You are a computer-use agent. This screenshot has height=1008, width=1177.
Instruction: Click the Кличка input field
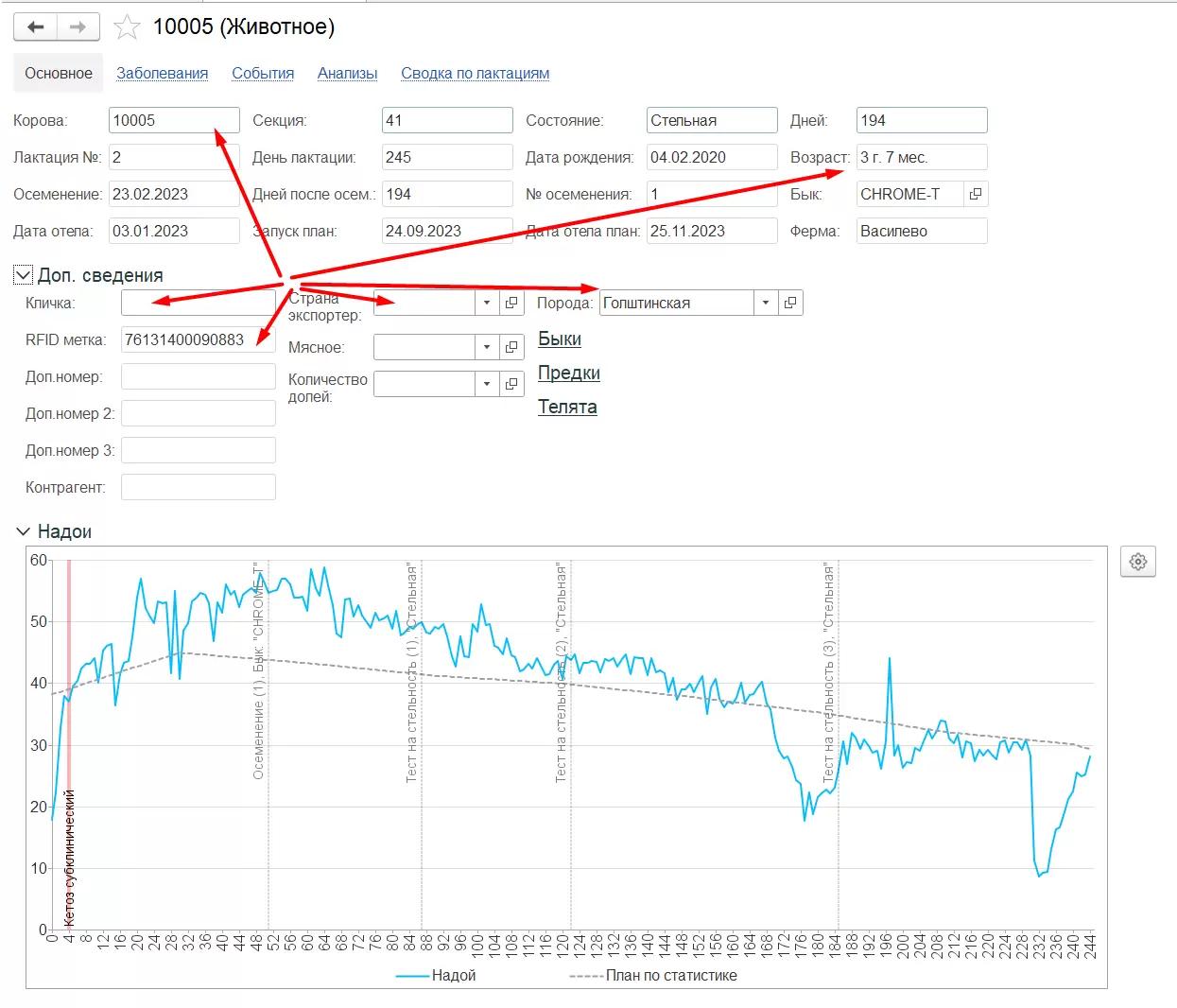tap(199, 303)
